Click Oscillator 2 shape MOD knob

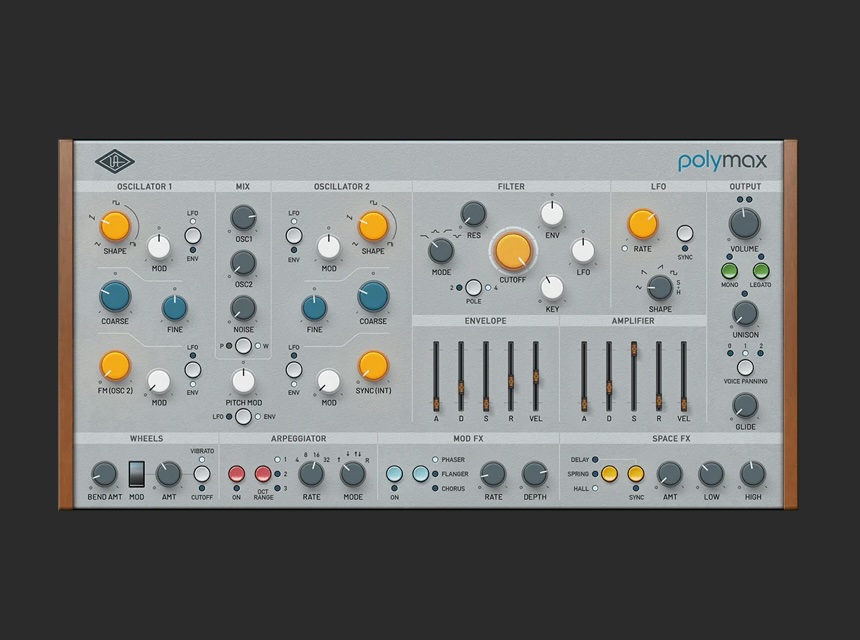click(329, 247)
